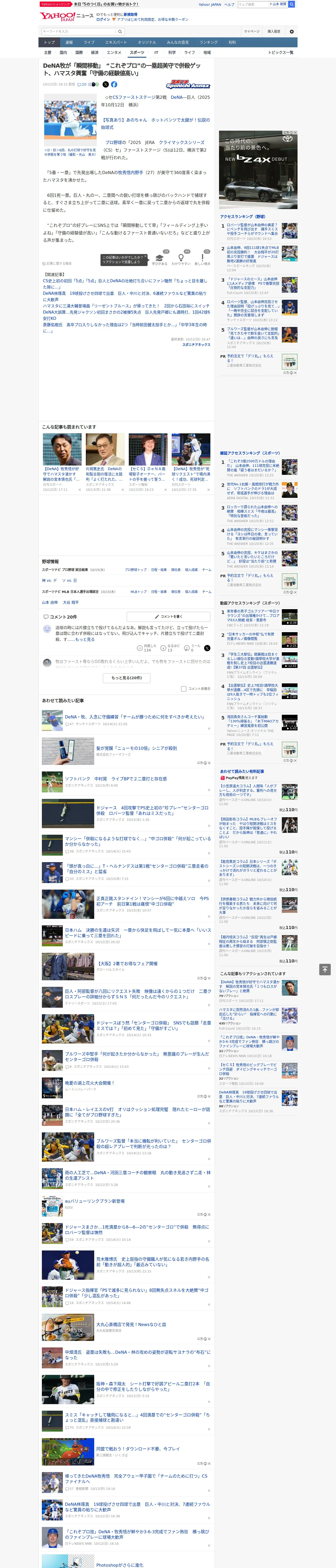Close the car advertisement via X icon
Viewport: 336px width, 1568px height.
(x=295, y=133)
